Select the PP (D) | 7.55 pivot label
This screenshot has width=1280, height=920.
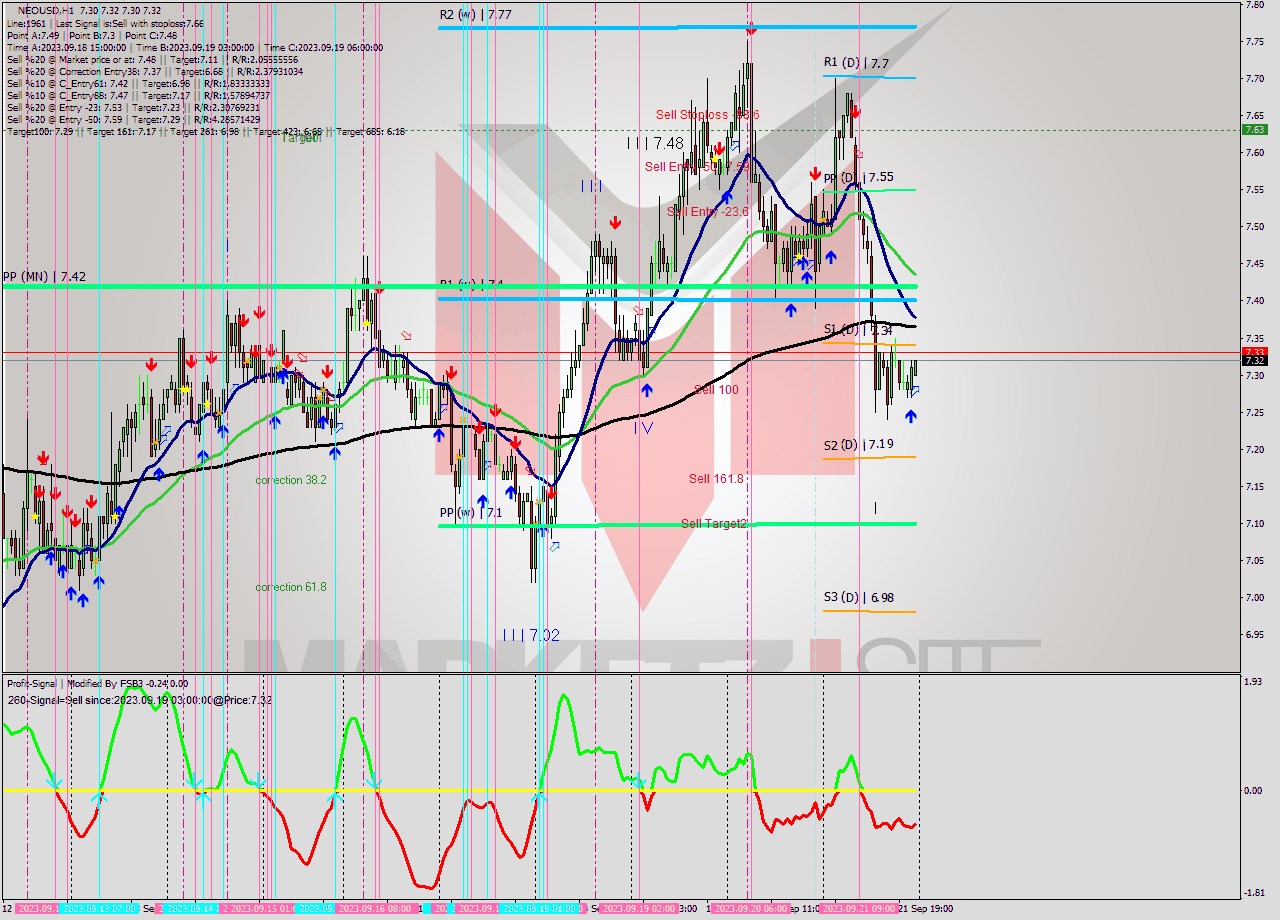(858, 178)
